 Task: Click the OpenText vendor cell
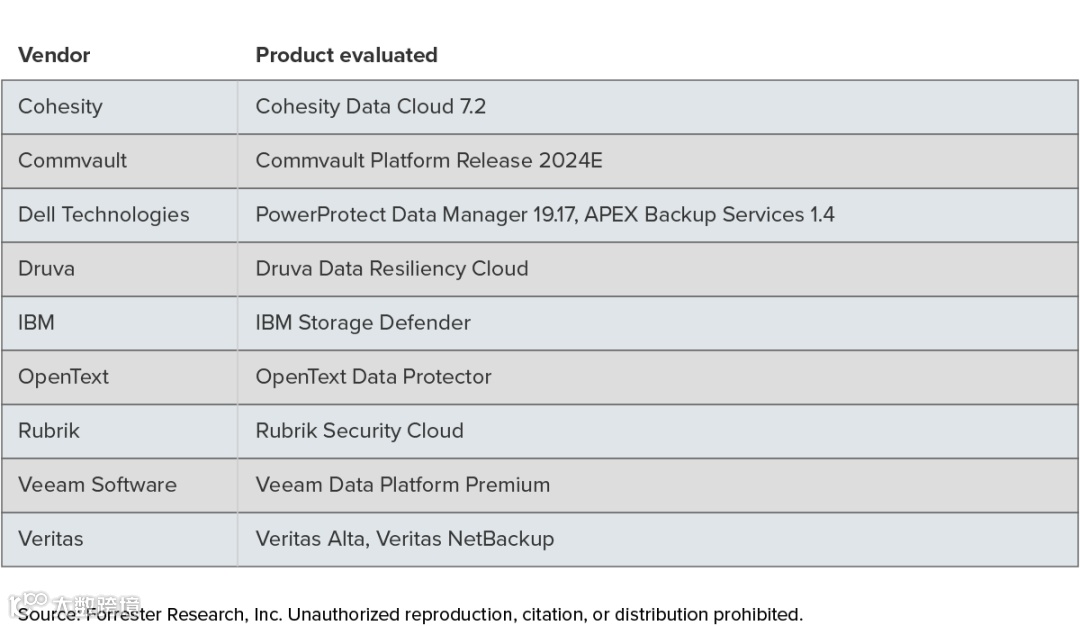[63, 377]
